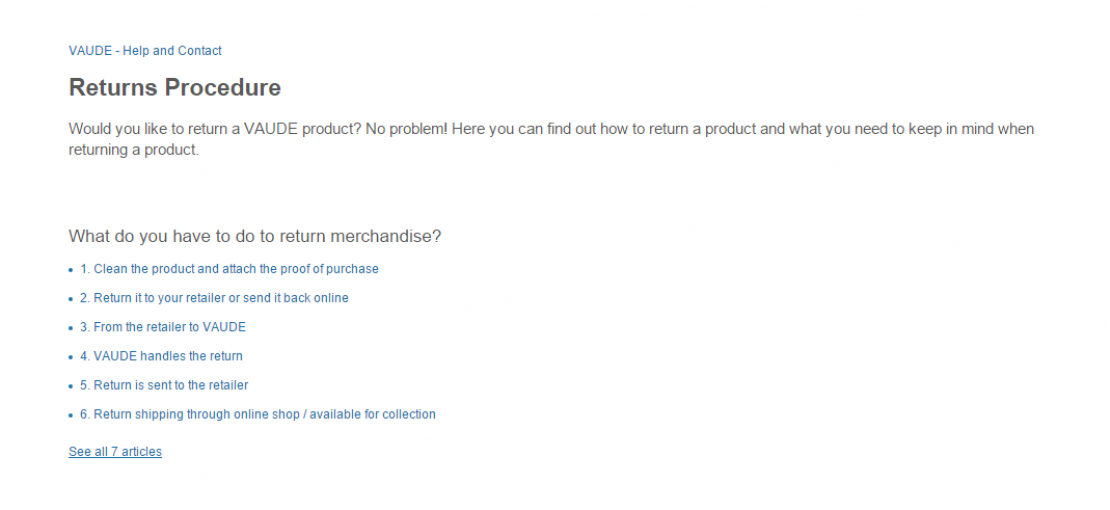The height and width of the screenshot is (510, 1110).
Task: Click the bullet beside article 5
Action: click(71, 386)
